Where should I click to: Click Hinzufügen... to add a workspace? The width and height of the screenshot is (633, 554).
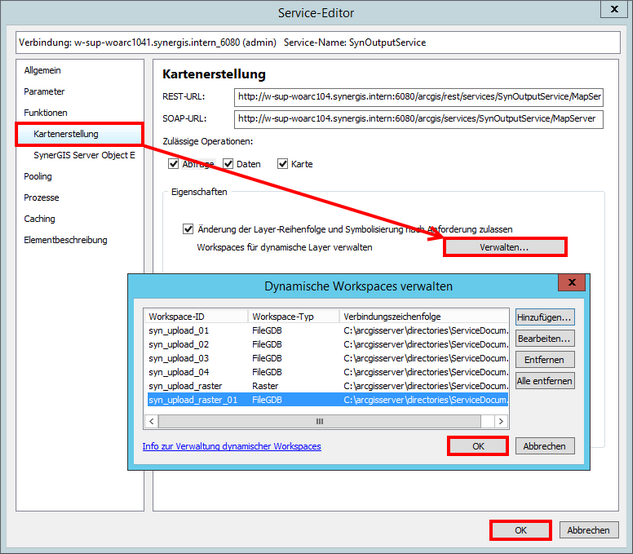[545, 317]
